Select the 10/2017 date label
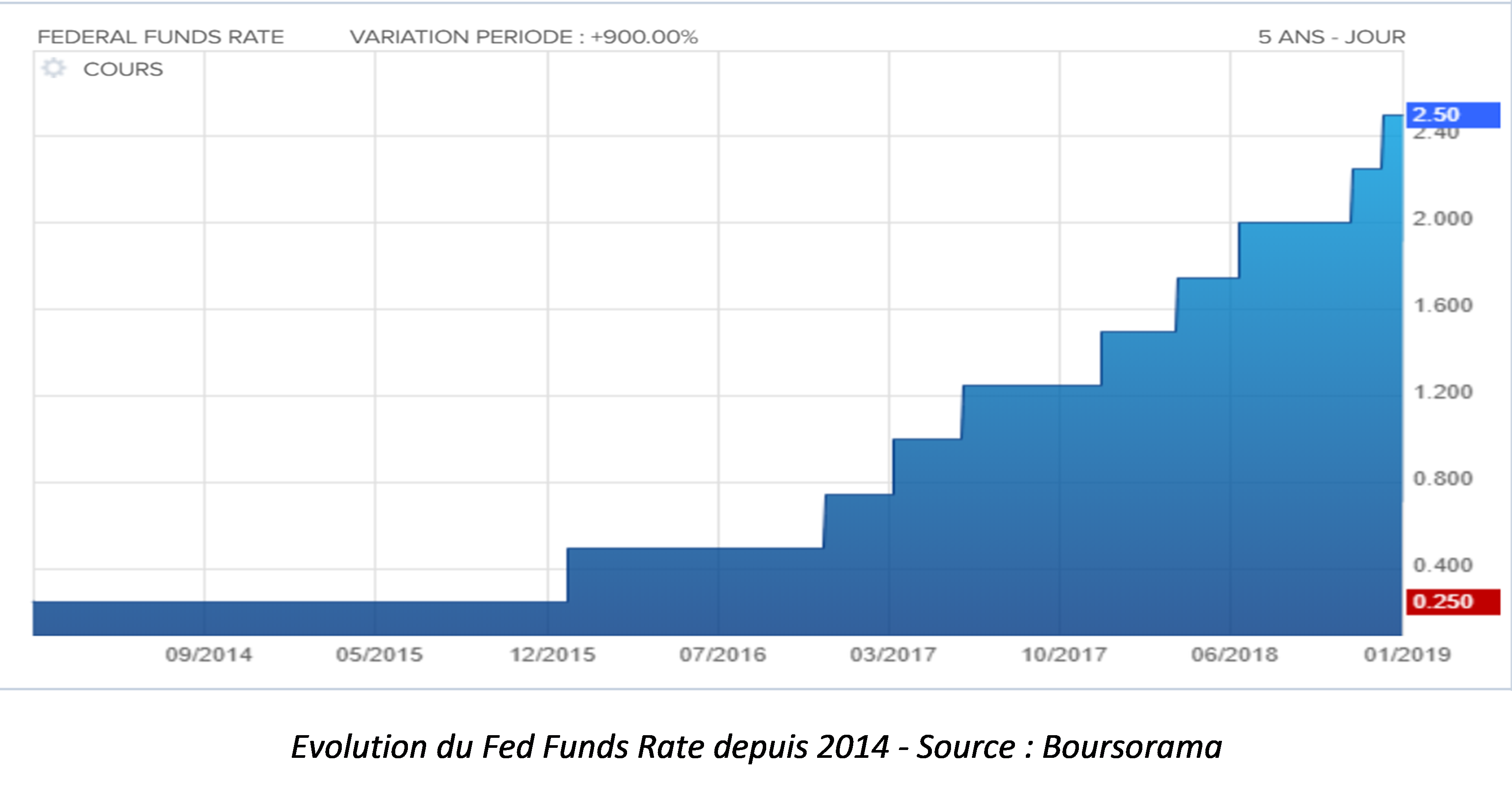The height and width of the screenshot is (800, 1512). [1064, 654]
